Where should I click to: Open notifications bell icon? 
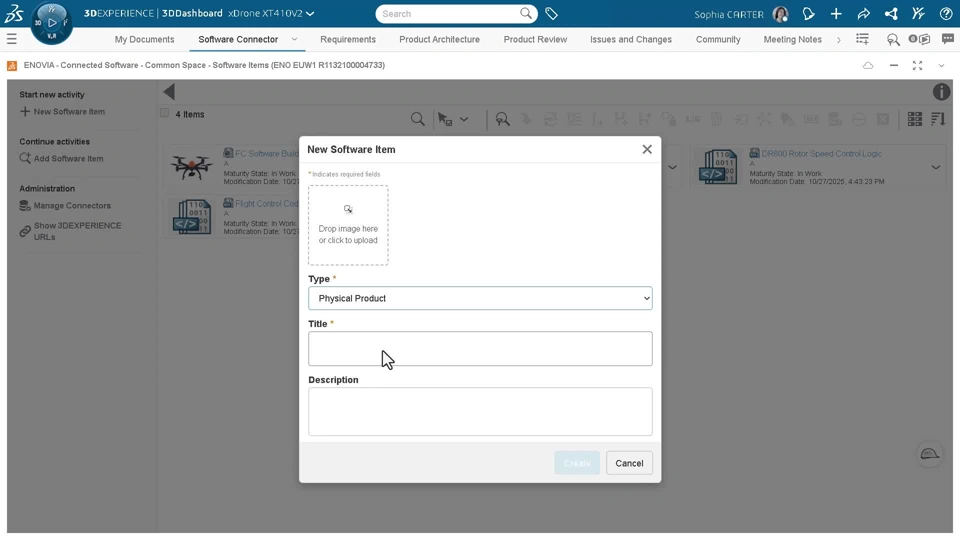[x=808, y=13]
